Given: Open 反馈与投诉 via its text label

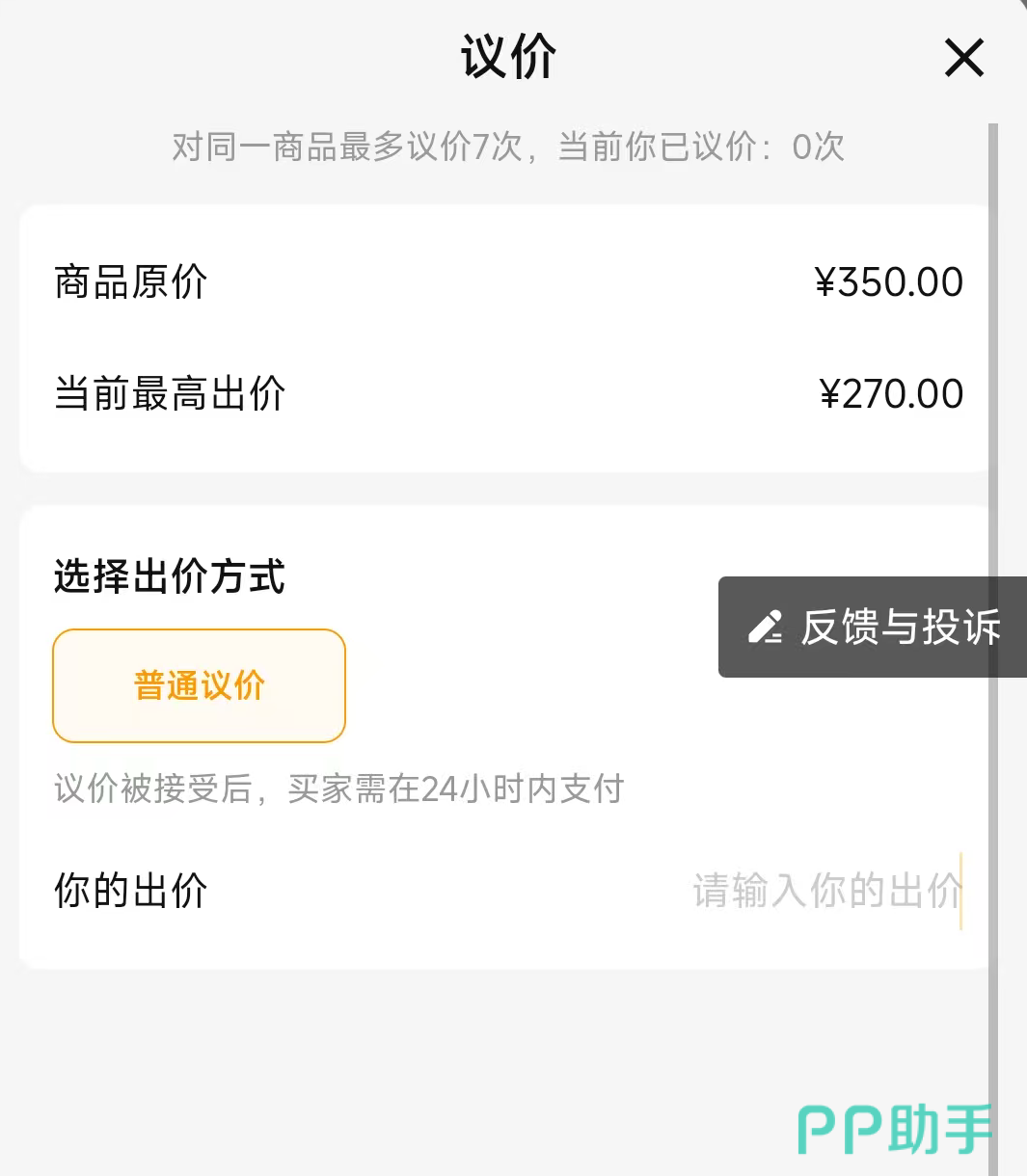Looking at the screenshot, I should point(901,628).
